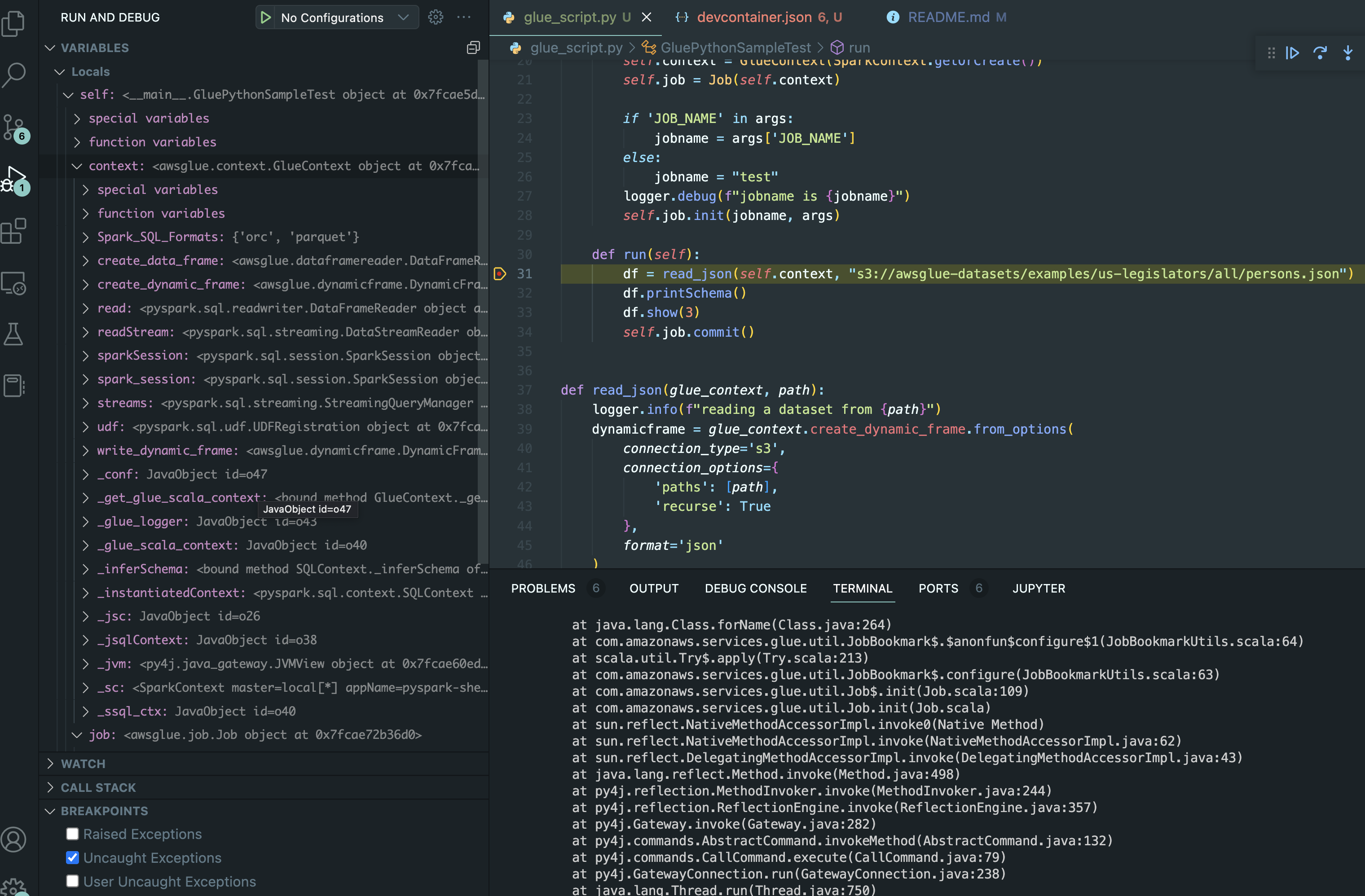Click the breakpoint marker on line 31
Image resolution: width=1365 pixels, height=896 pixels.
click(x=500, y=274)
